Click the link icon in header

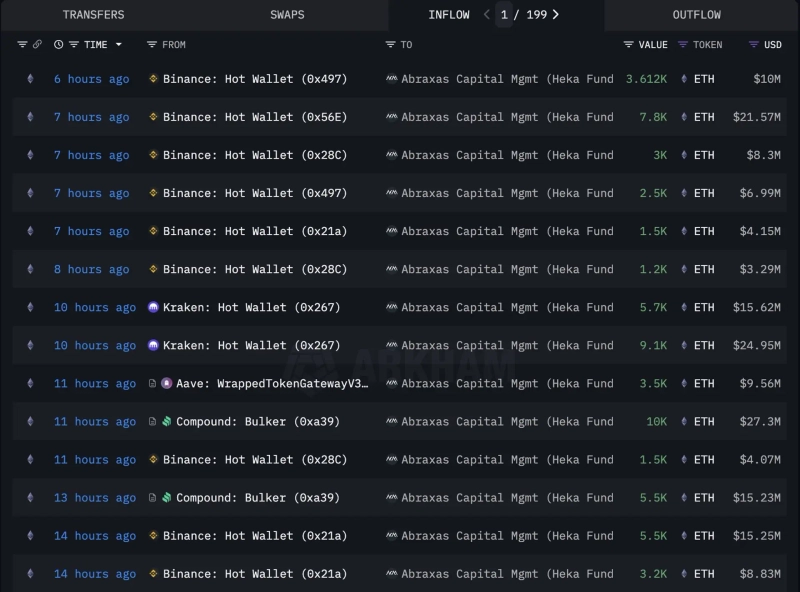click(x=37, y=45)
